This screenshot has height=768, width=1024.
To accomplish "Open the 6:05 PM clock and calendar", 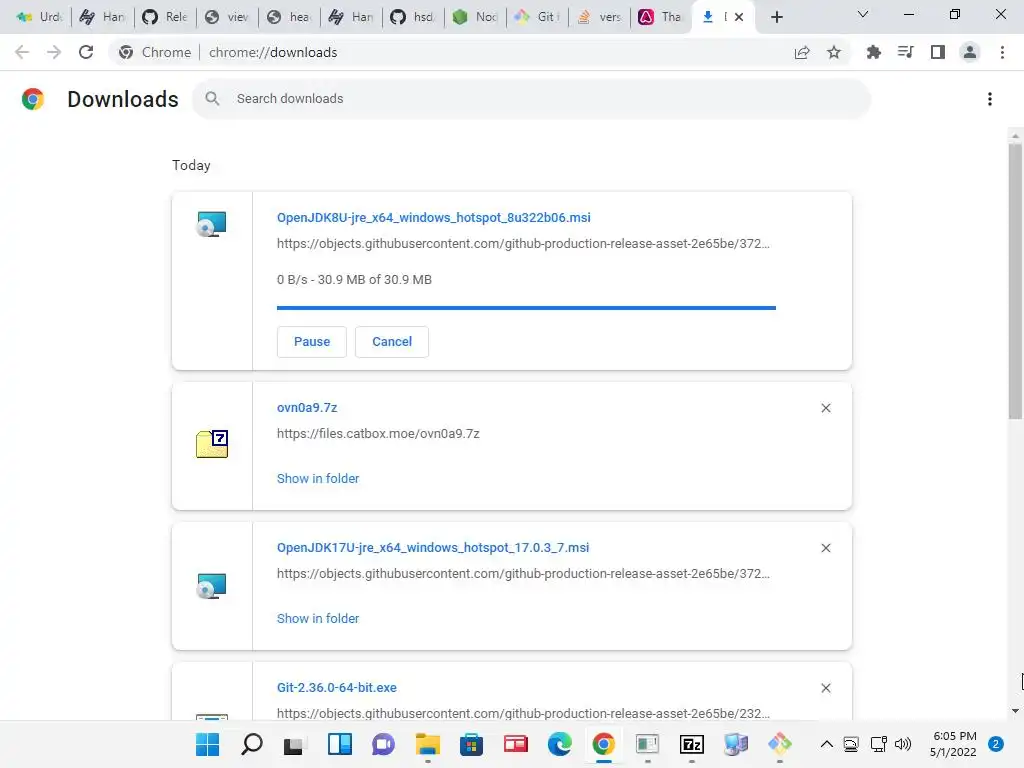I will 953,744.
